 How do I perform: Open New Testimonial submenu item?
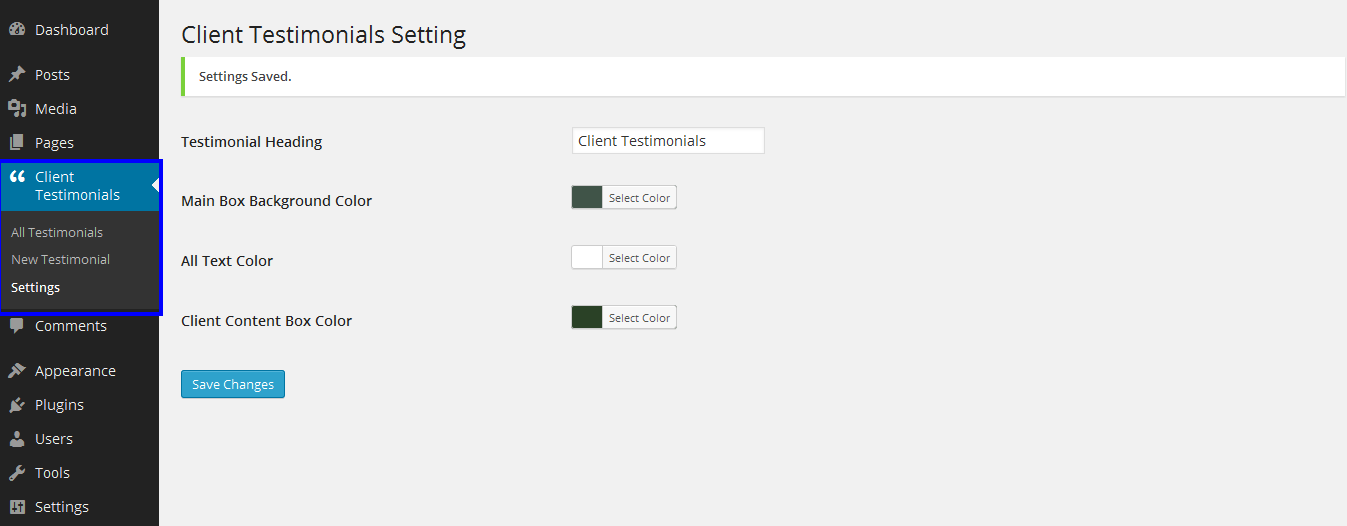pyautogui.click(x=60, y=259)
